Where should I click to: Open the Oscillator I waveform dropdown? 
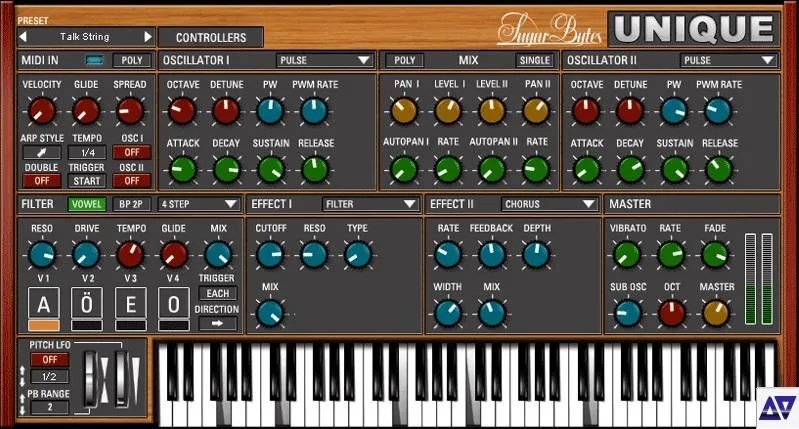tap(324, 60)
